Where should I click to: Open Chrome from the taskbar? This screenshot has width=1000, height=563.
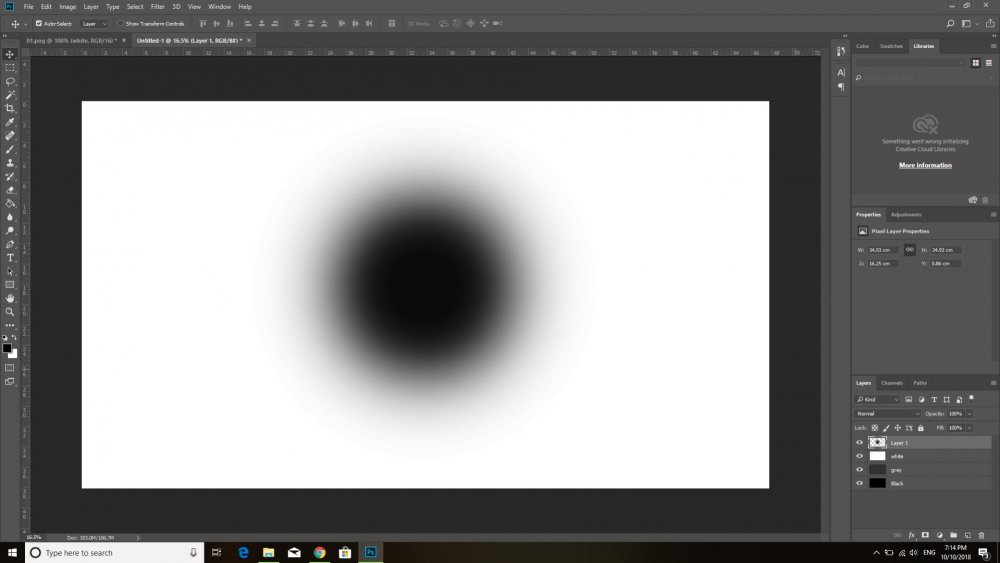(x=319, y=552)
